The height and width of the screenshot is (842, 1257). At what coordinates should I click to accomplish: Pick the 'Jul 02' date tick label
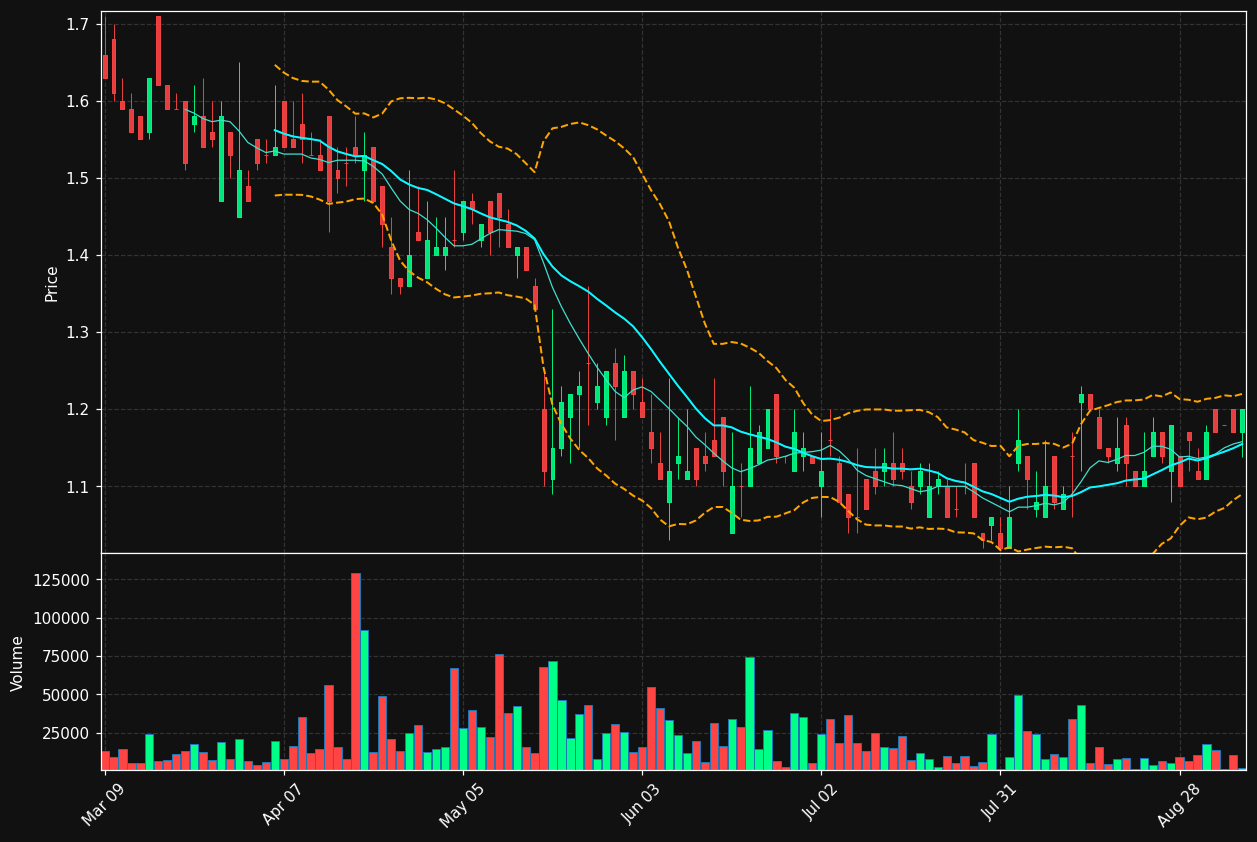(821, 803)
